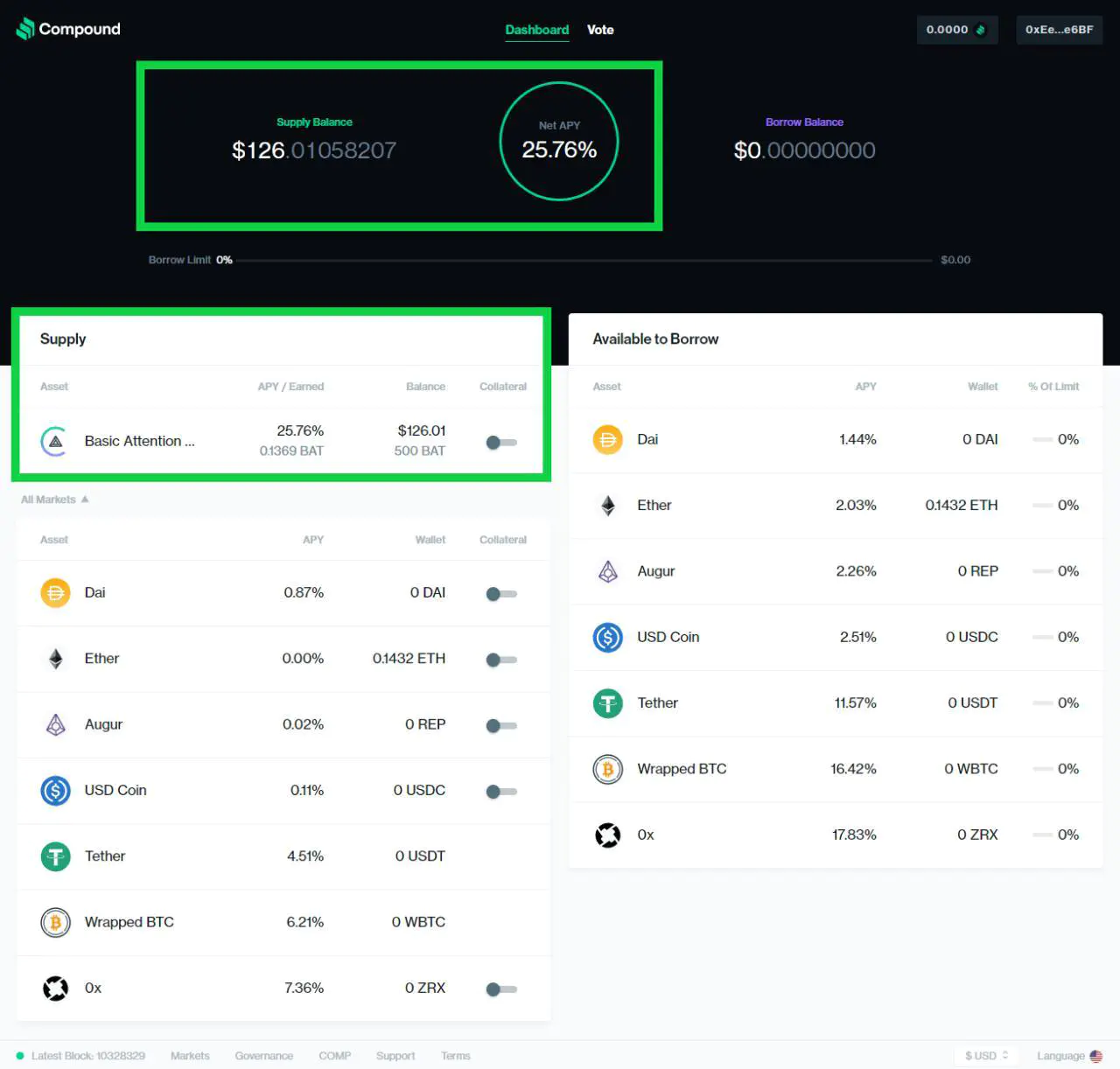Click the Latest Block: 10328329 text
1120x1069 pixels.
point(88,1056)
